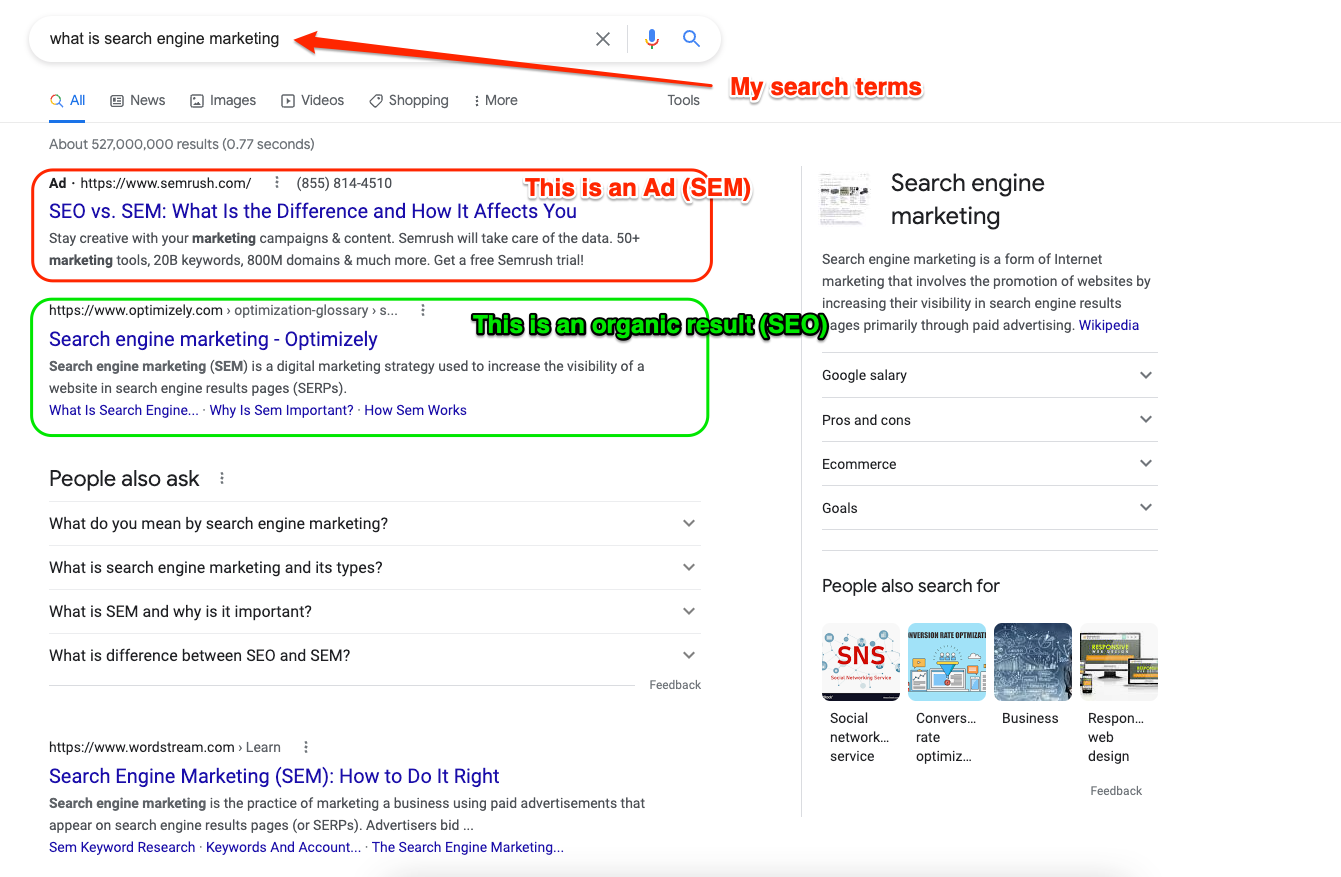
Task: Click the 'How Sem Works' sitelink
Action: point(415,410)
